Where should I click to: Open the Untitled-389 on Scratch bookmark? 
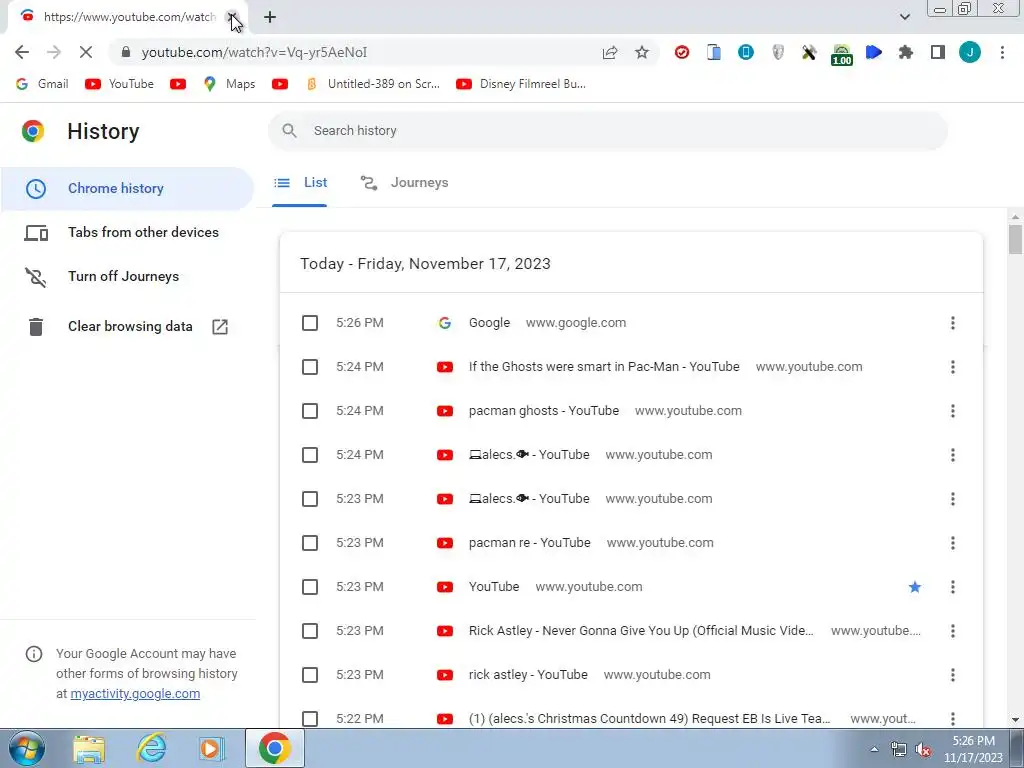[373, 84]
